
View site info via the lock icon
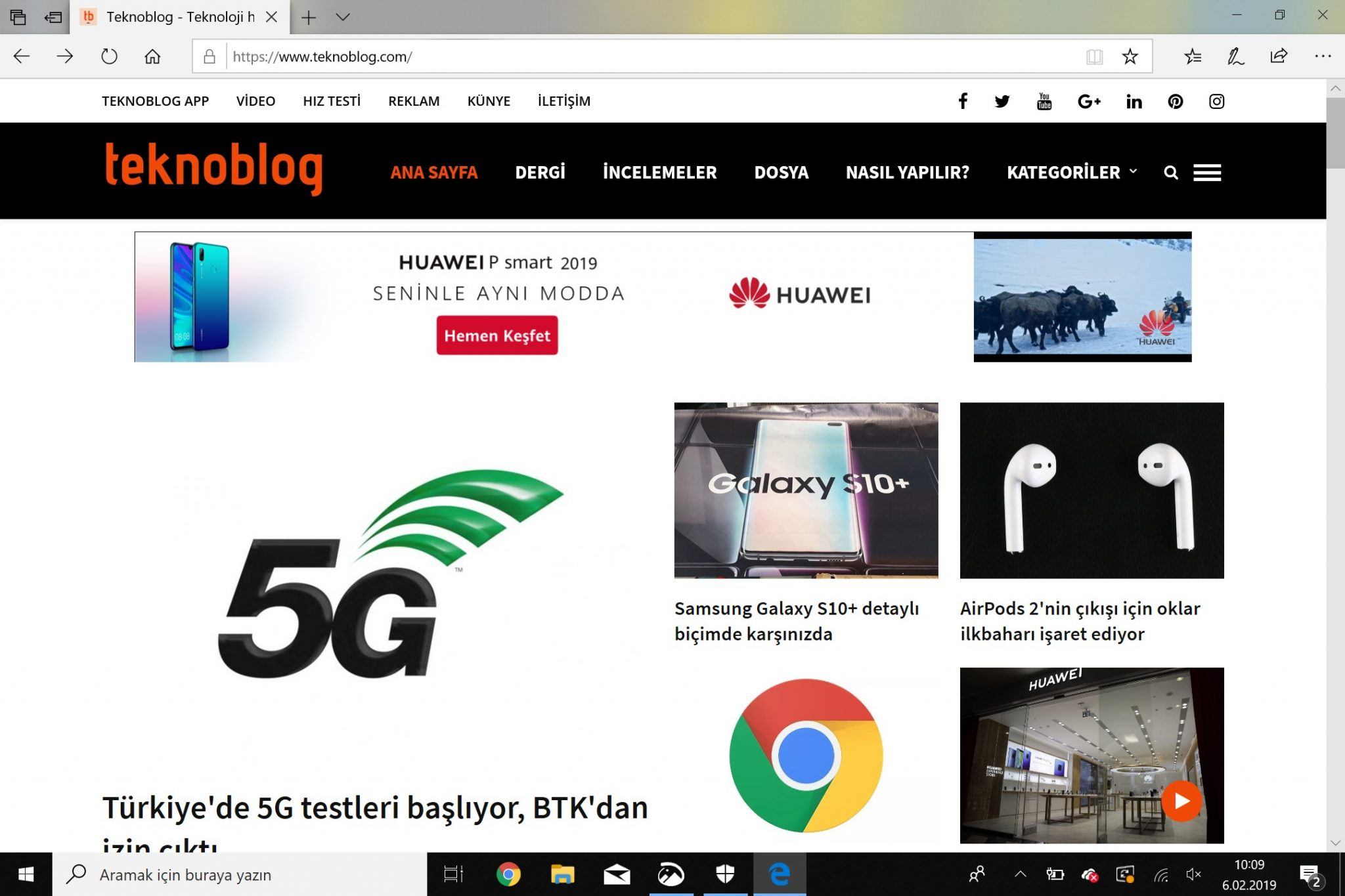click(209, 56)
